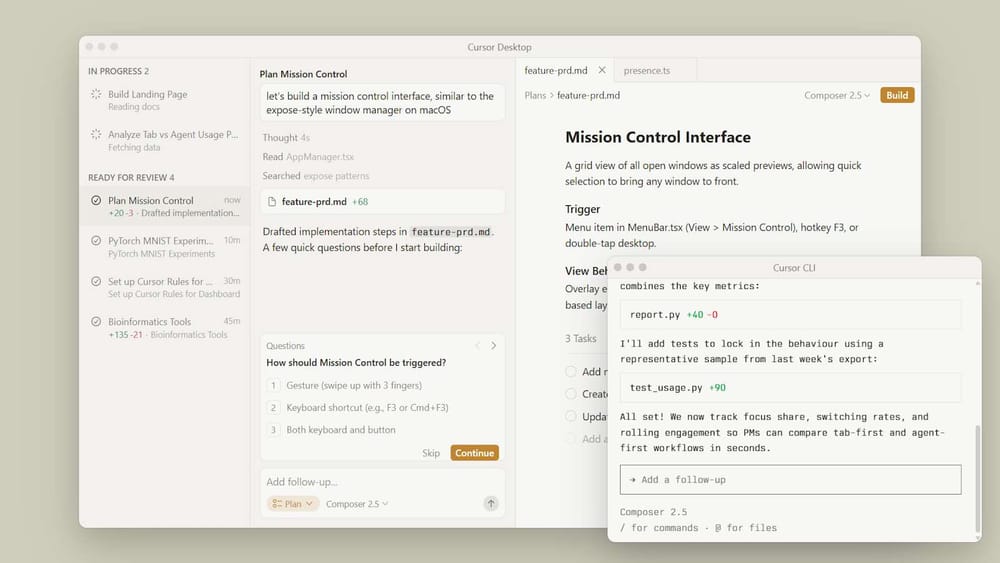The height and width of the screenshot is (563, 1000).
Task: Open report.py +40 -0 in Cursor CLI
Action: (x=790, y=314)
